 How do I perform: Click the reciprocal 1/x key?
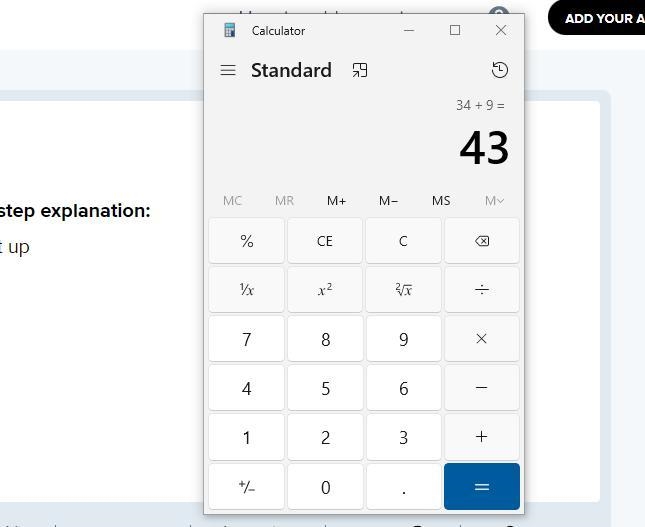pyautogui.click(x=246, y=290)
